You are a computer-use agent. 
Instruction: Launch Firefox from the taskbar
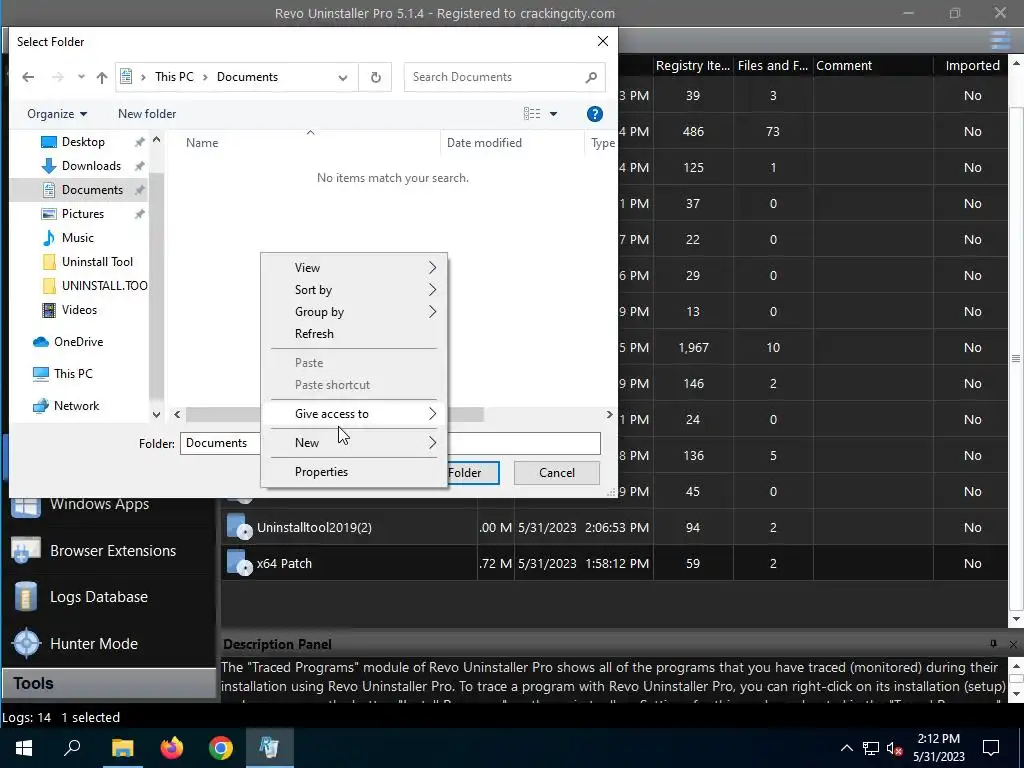(x=172, y=748)
